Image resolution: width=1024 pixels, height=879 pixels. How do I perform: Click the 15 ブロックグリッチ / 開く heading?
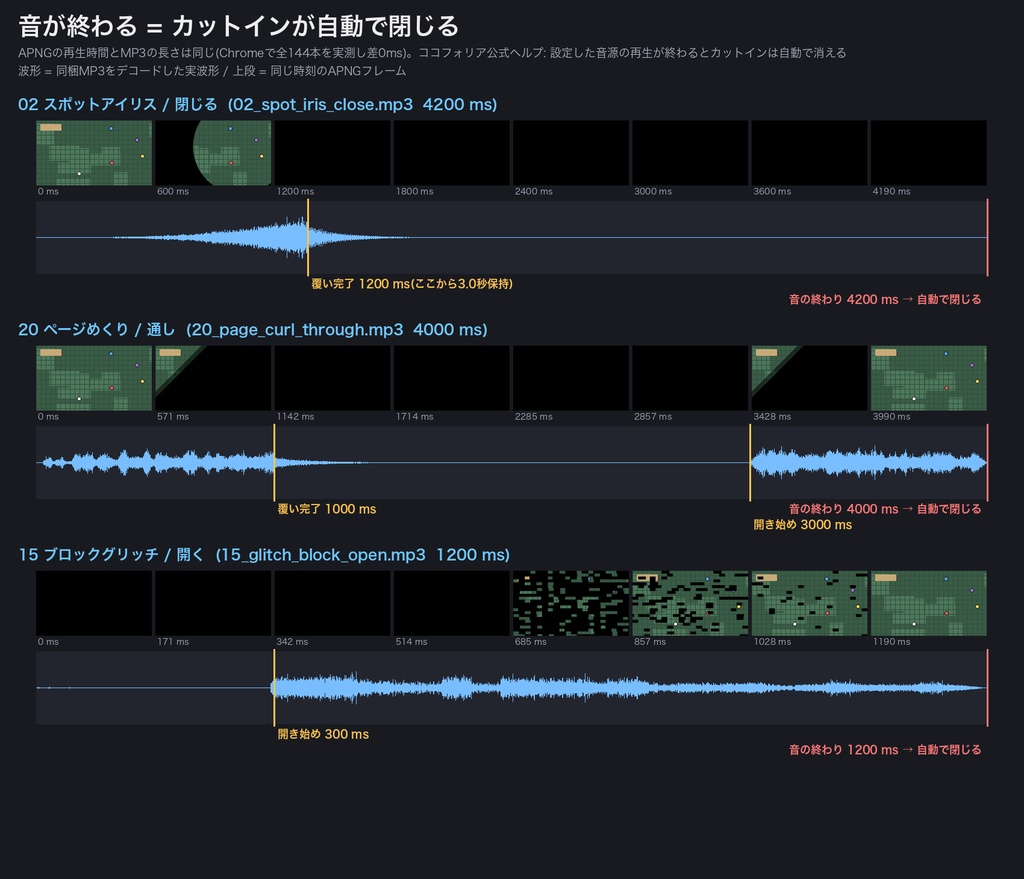pyautogui.click(x=264, y=555)
